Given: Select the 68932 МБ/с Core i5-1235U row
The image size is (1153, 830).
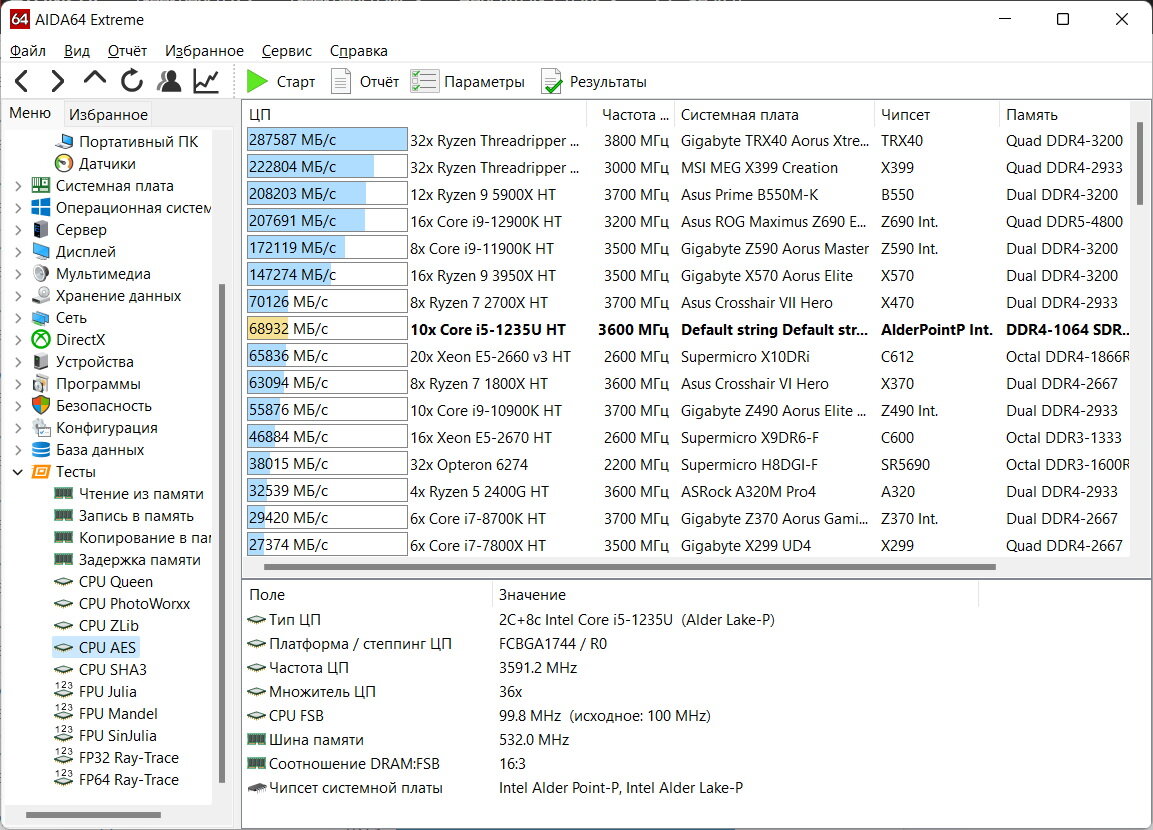Looking at the screenshot, I should (x=688, y=329).
